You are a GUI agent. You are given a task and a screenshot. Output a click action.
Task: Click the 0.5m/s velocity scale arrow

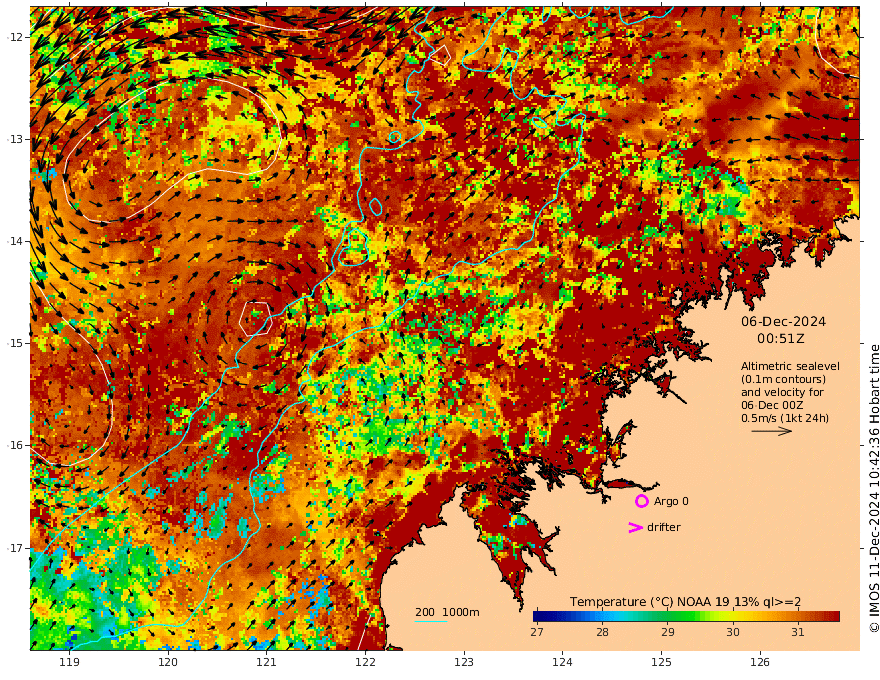point(772,431)
